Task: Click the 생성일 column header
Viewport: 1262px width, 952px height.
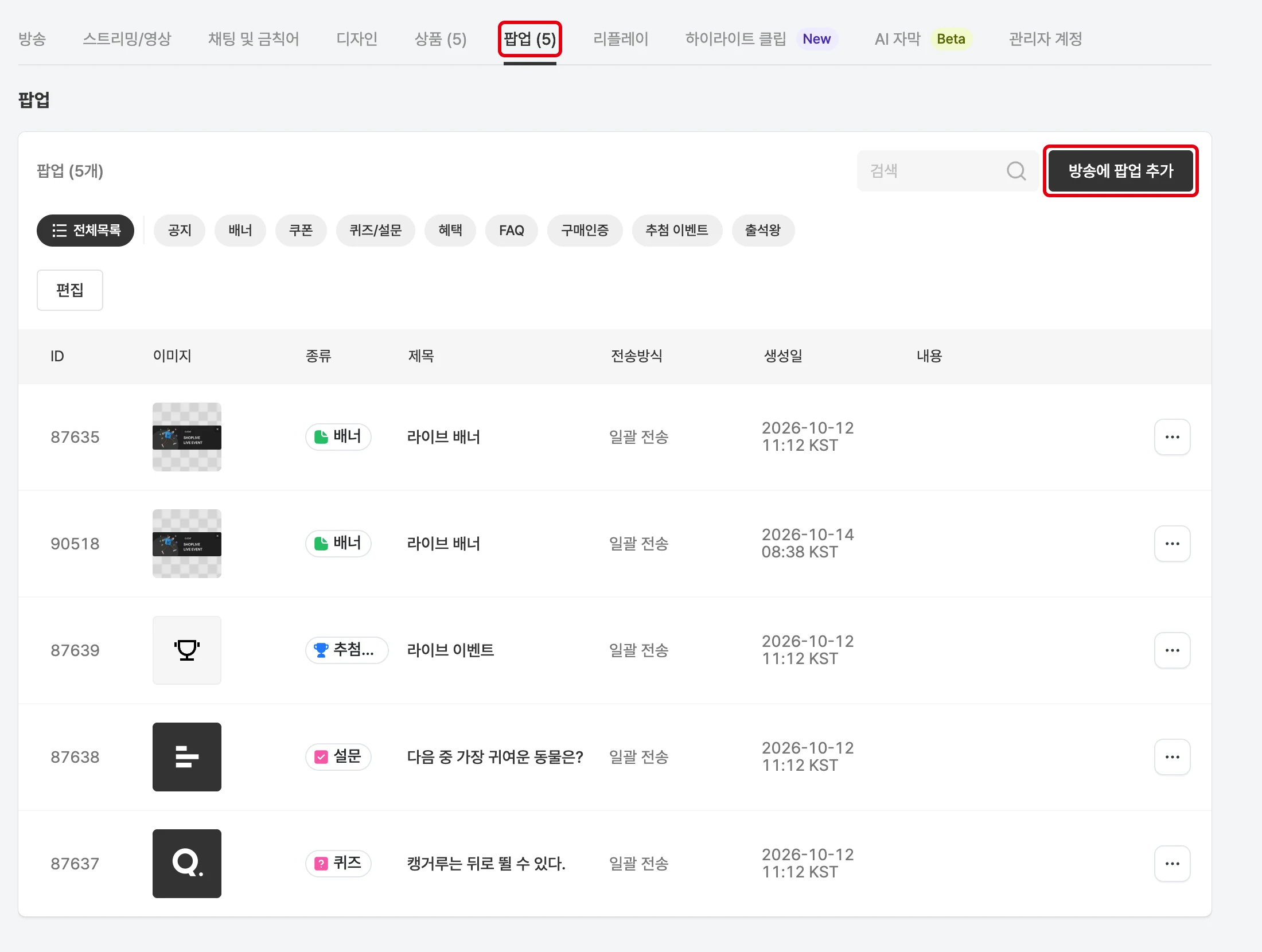Action: (783, 356)
